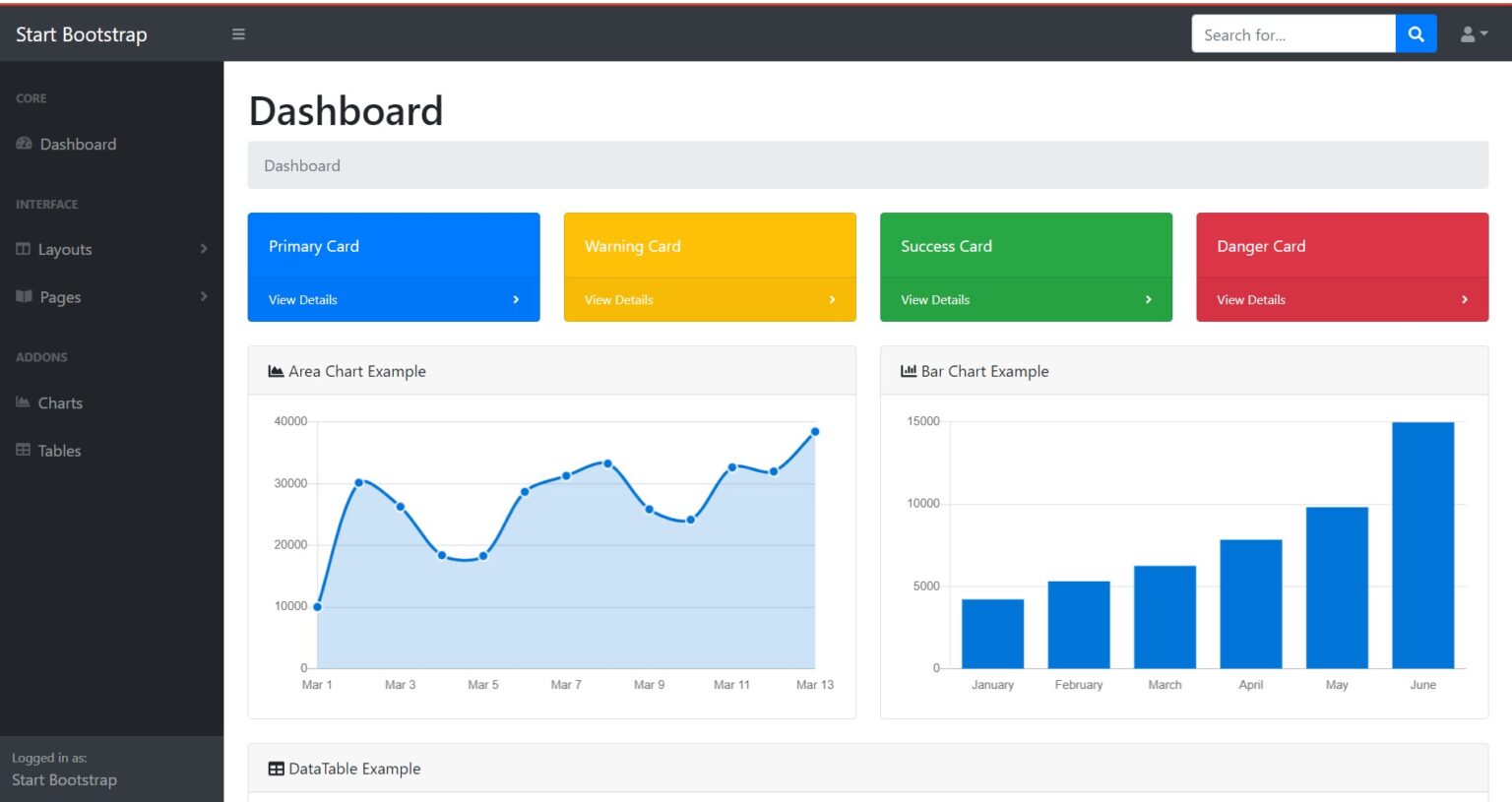Viewport: 1512px width, 802px height.
Task: Expand the Pages sidebar section
Action: (x=59, y=296)
